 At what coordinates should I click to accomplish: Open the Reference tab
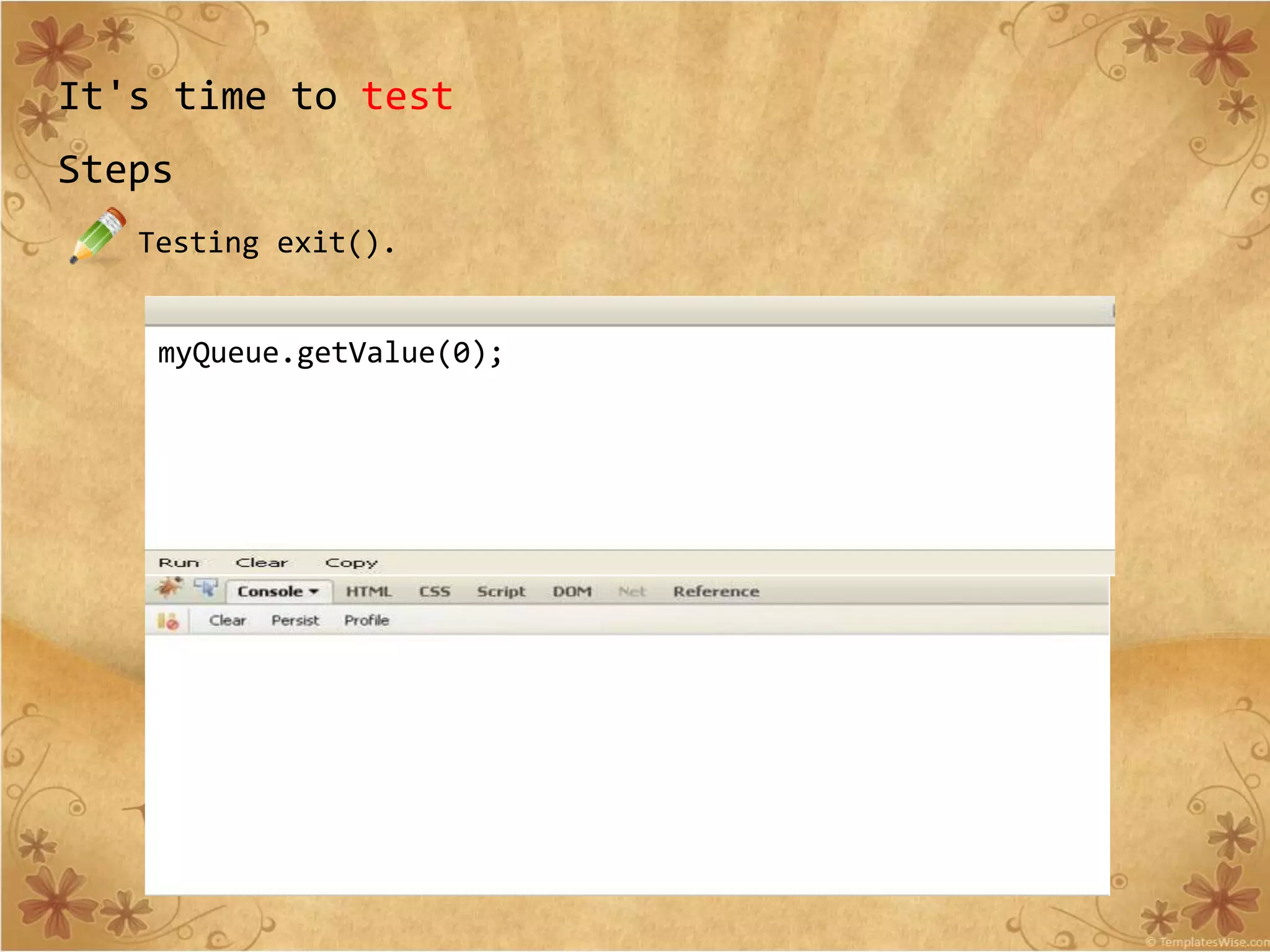tap(716, 592)
